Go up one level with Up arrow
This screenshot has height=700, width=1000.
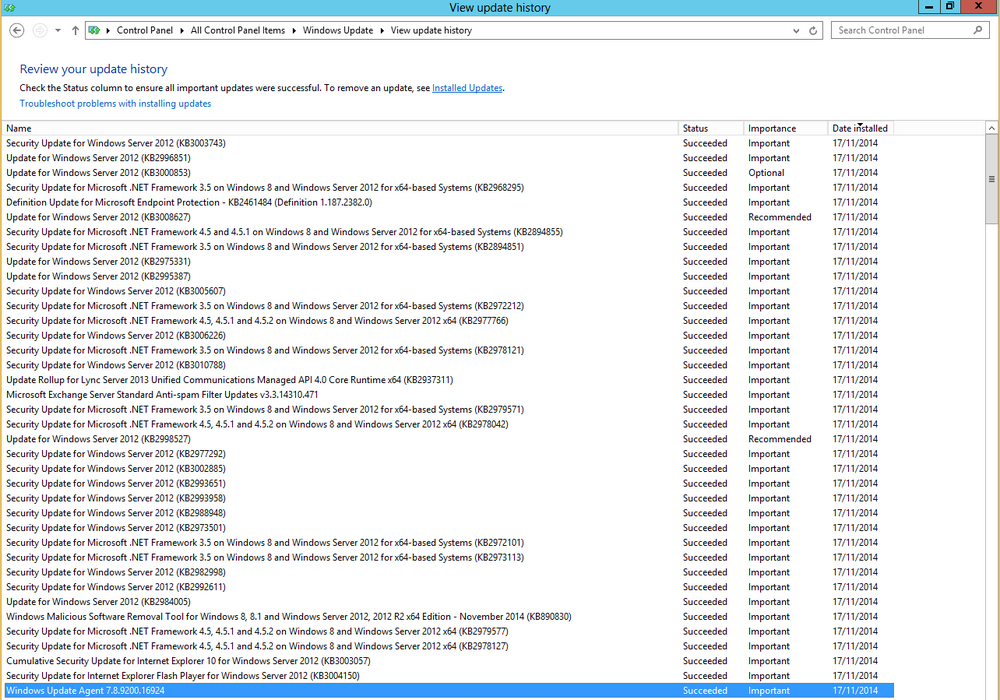(x=75, y=30)
